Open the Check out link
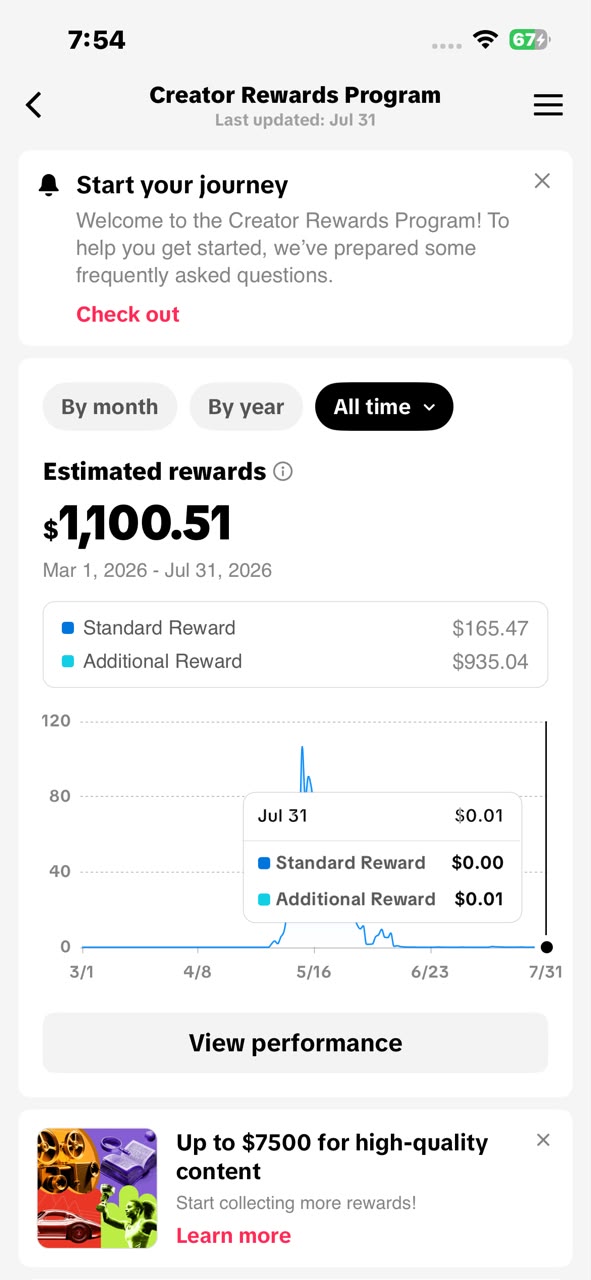 pos(128,314)
